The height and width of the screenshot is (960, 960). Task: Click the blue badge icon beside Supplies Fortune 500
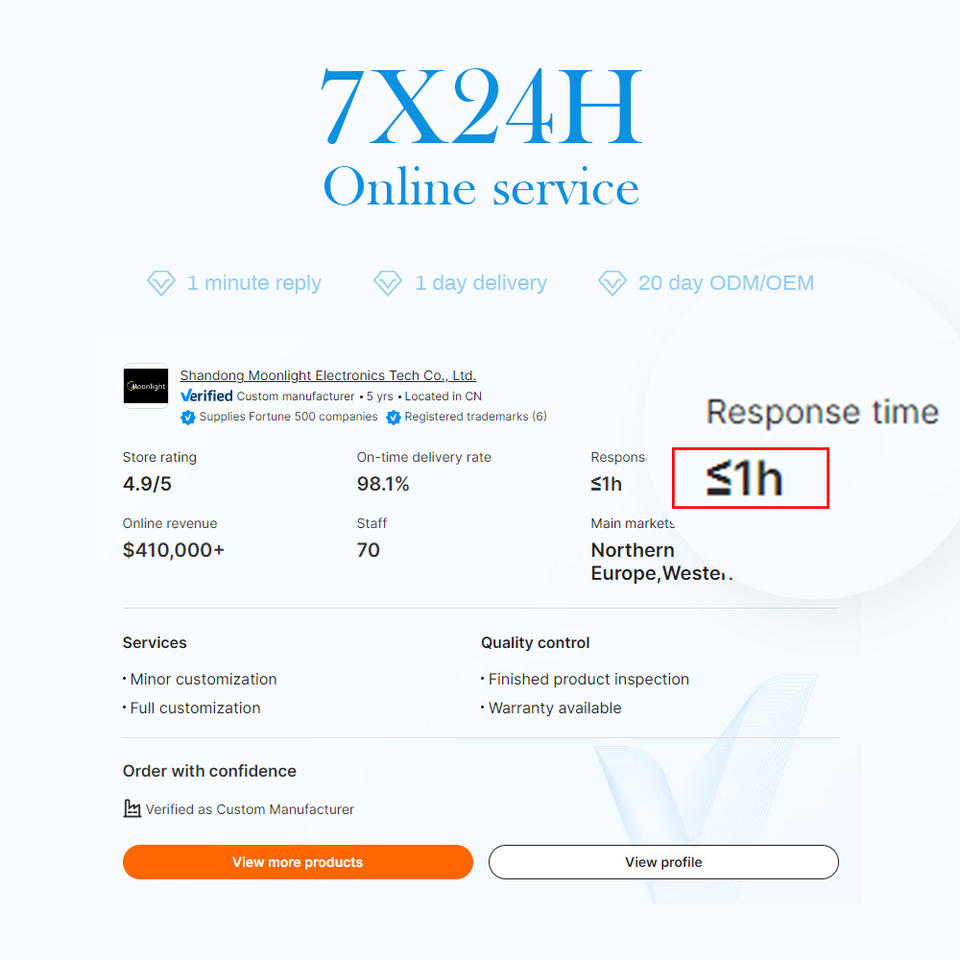(x=188, y=417)
